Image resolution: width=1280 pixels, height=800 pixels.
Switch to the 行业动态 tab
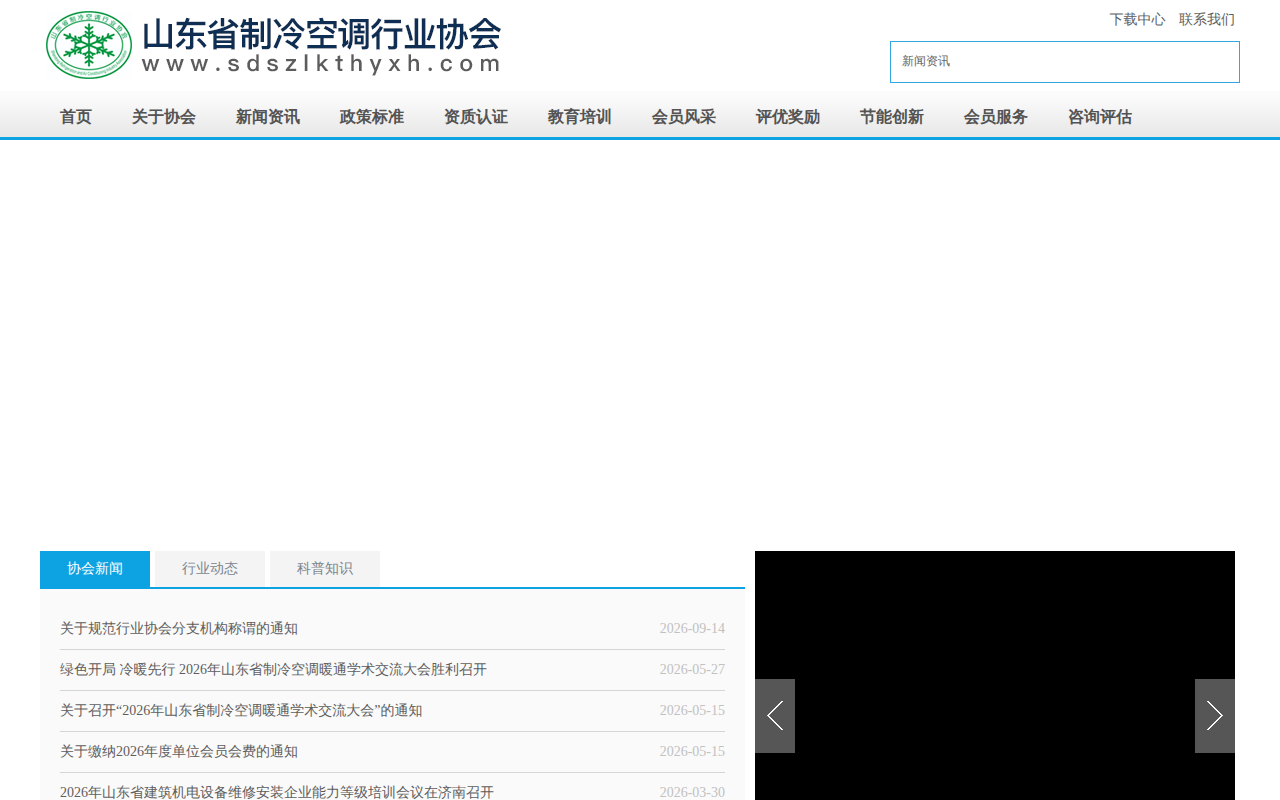(210, 569)
